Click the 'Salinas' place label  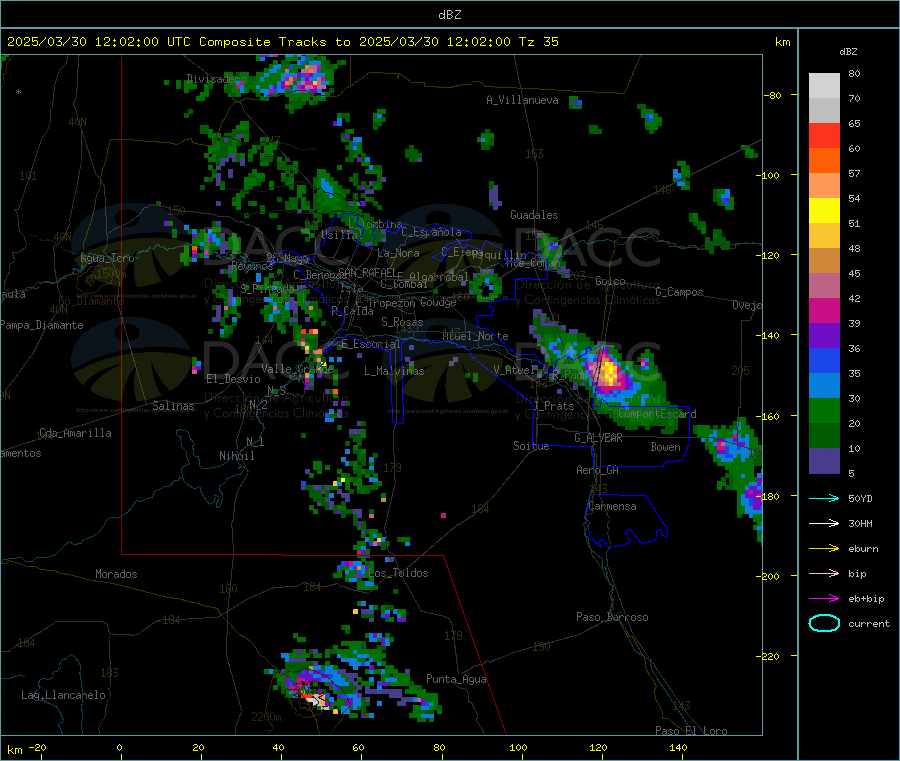click(173, 406)
